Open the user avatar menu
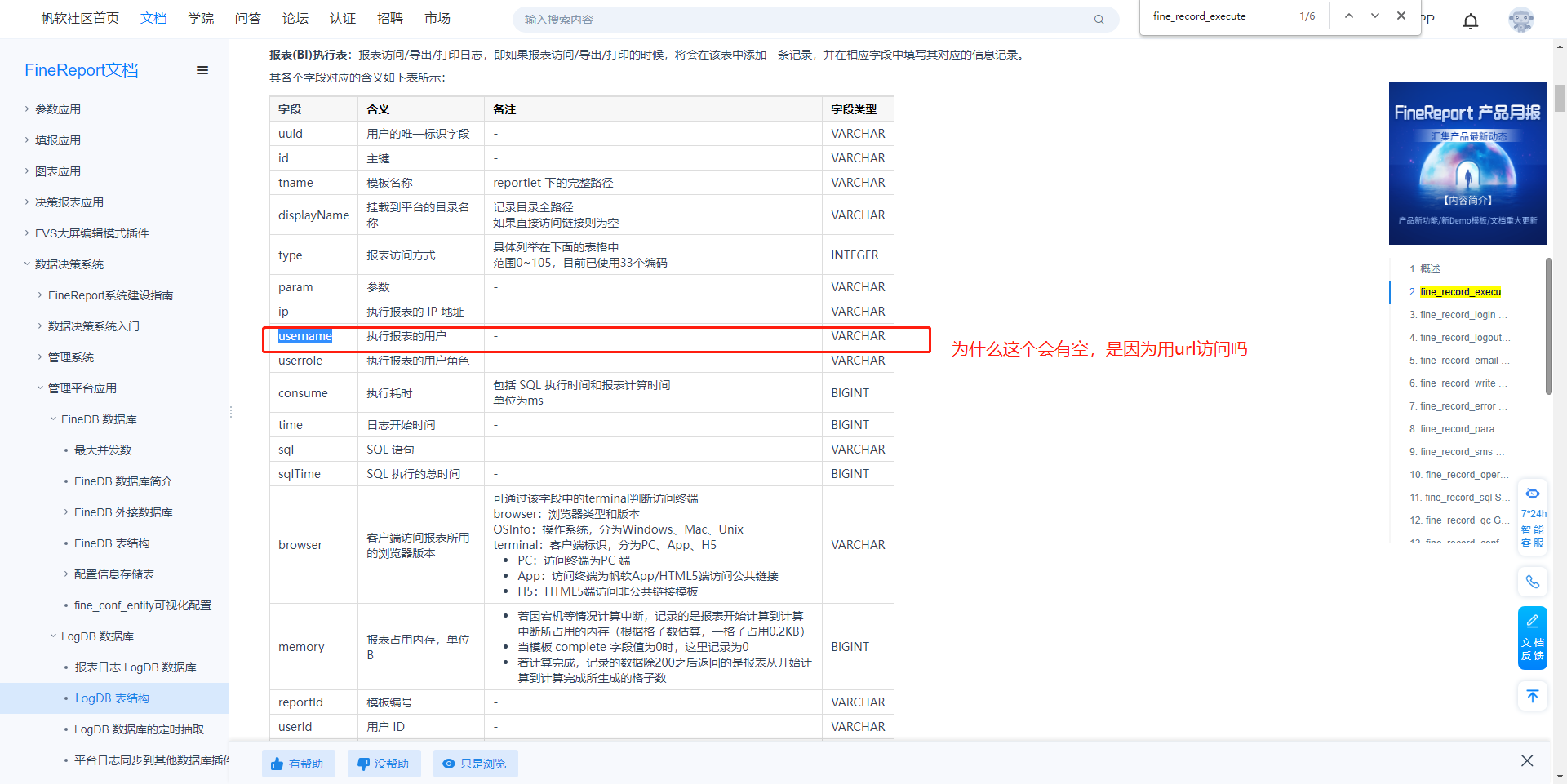Viewport: 1567px width, 784px height. tap(1520, 20)
